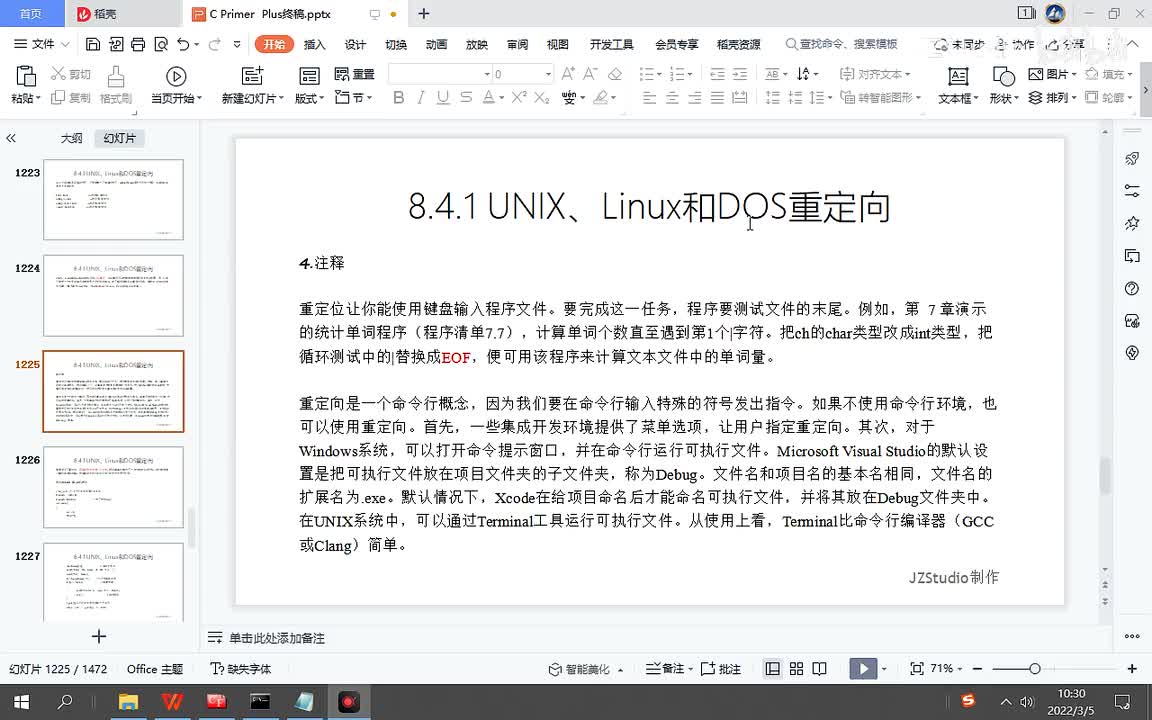Open the font size dropdown
The height and width of the screenshot is (720, 1152).
click(x=548, y=74)
